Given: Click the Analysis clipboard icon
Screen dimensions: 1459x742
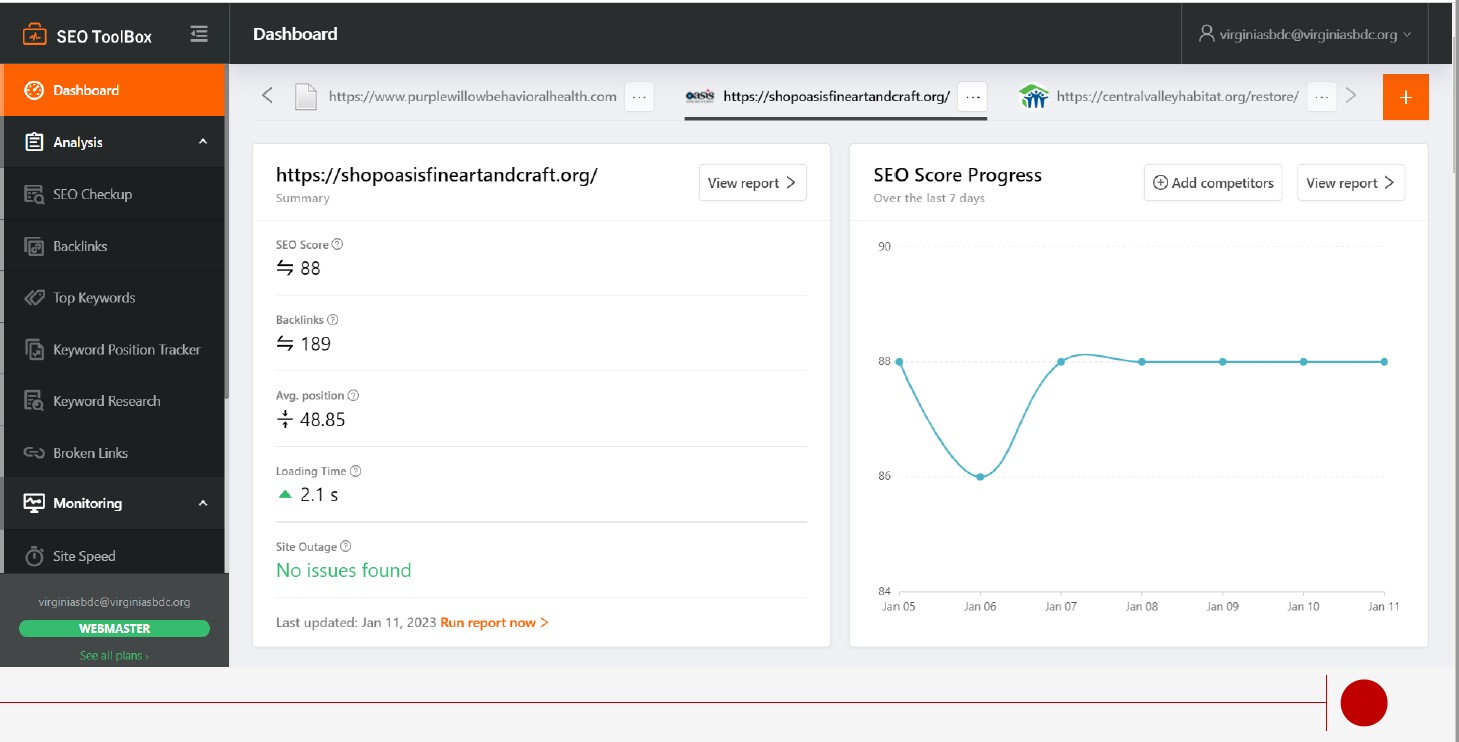Looking at the screenshot, I should pyautogui.click(x=34, y=142).
